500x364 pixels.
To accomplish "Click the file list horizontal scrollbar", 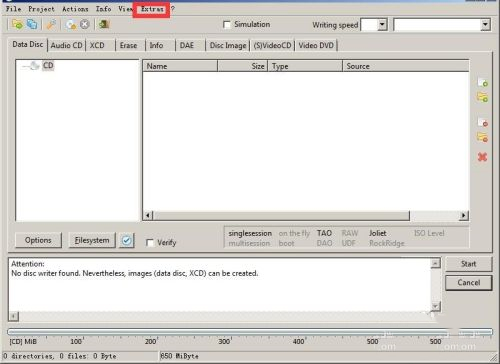I will coord(306,216).
